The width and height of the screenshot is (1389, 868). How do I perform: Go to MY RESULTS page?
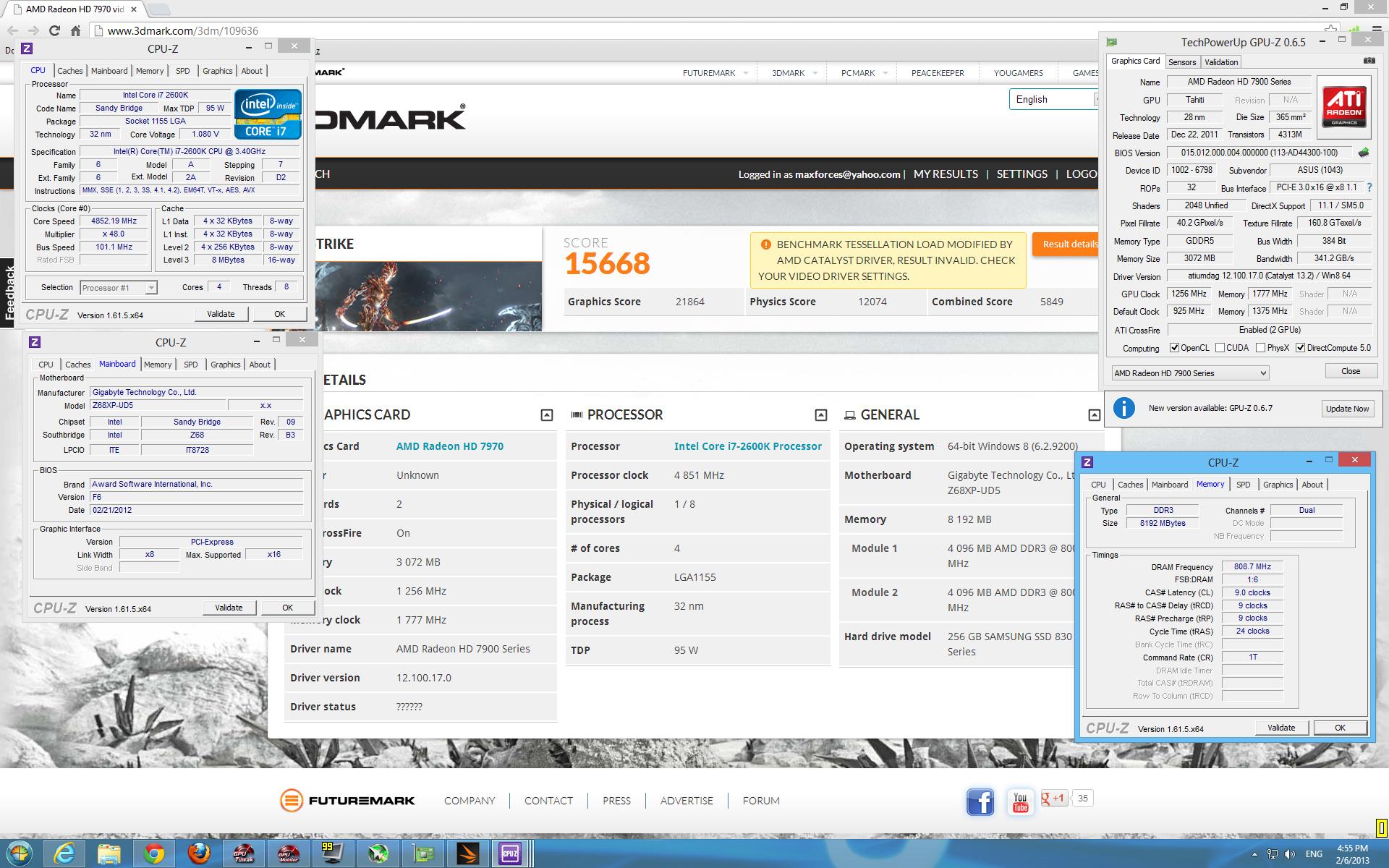(946, 174)
